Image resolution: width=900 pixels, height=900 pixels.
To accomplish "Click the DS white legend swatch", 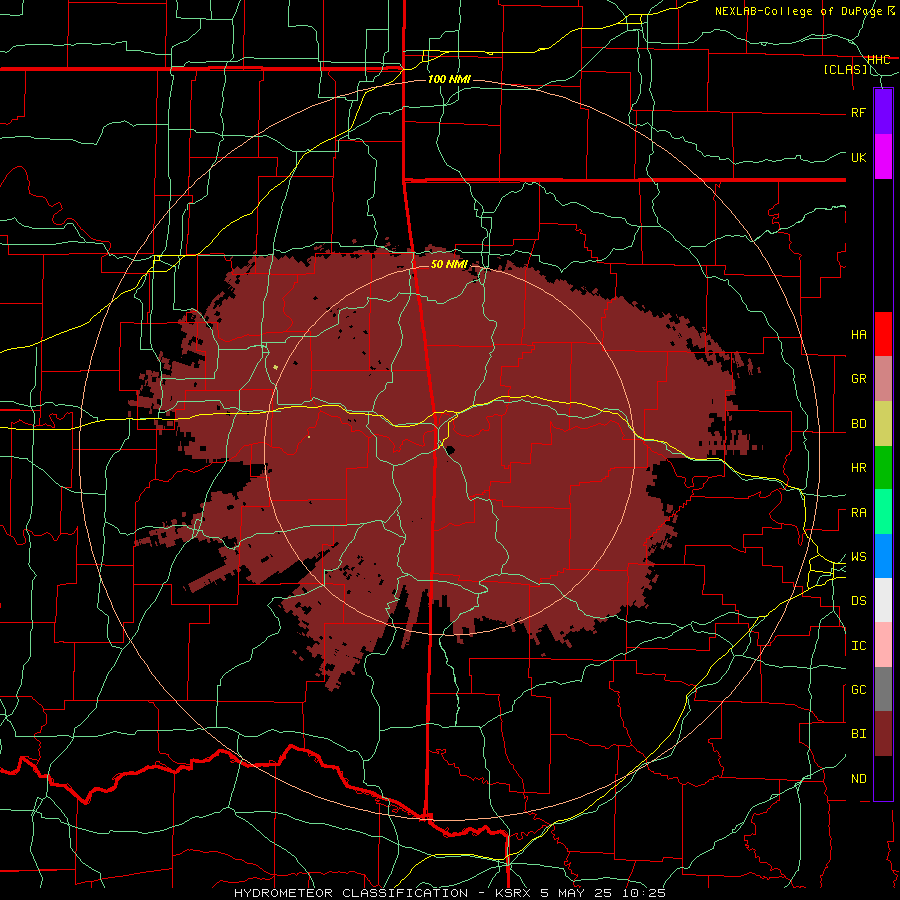I will point(883,600).
